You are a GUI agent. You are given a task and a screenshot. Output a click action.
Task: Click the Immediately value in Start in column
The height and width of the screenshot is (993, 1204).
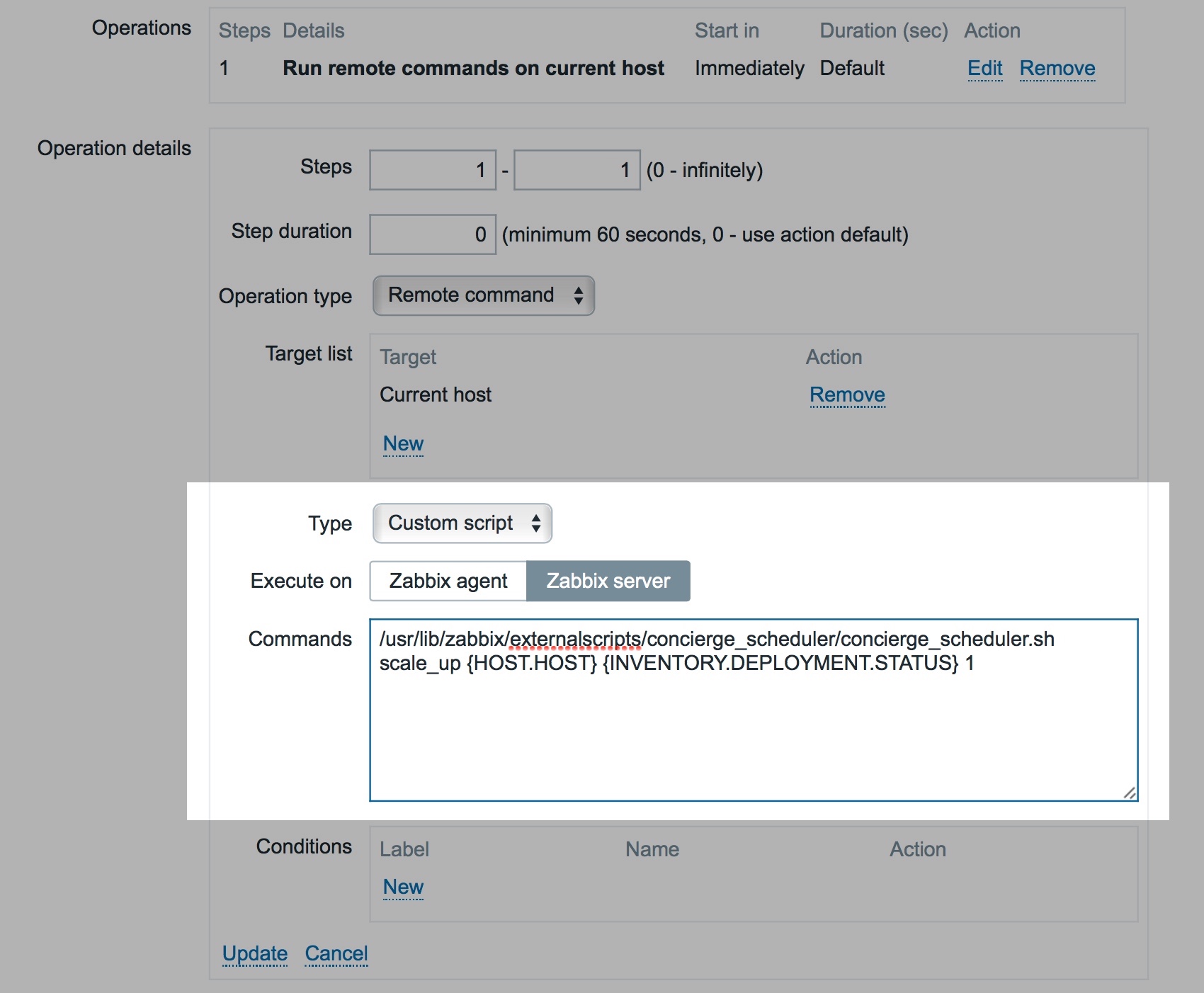coord(749,68)
